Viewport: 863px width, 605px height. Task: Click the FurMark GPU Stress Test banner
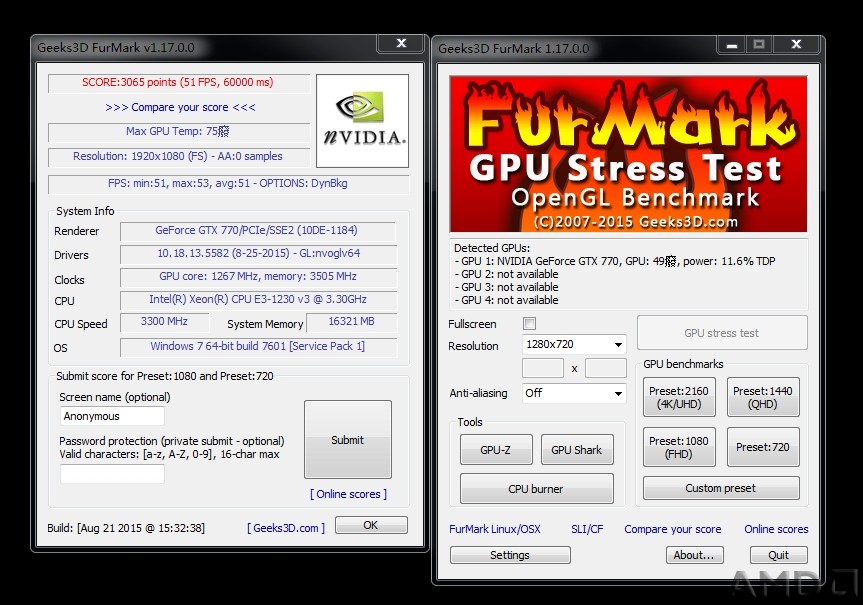[x=628, y=154]
